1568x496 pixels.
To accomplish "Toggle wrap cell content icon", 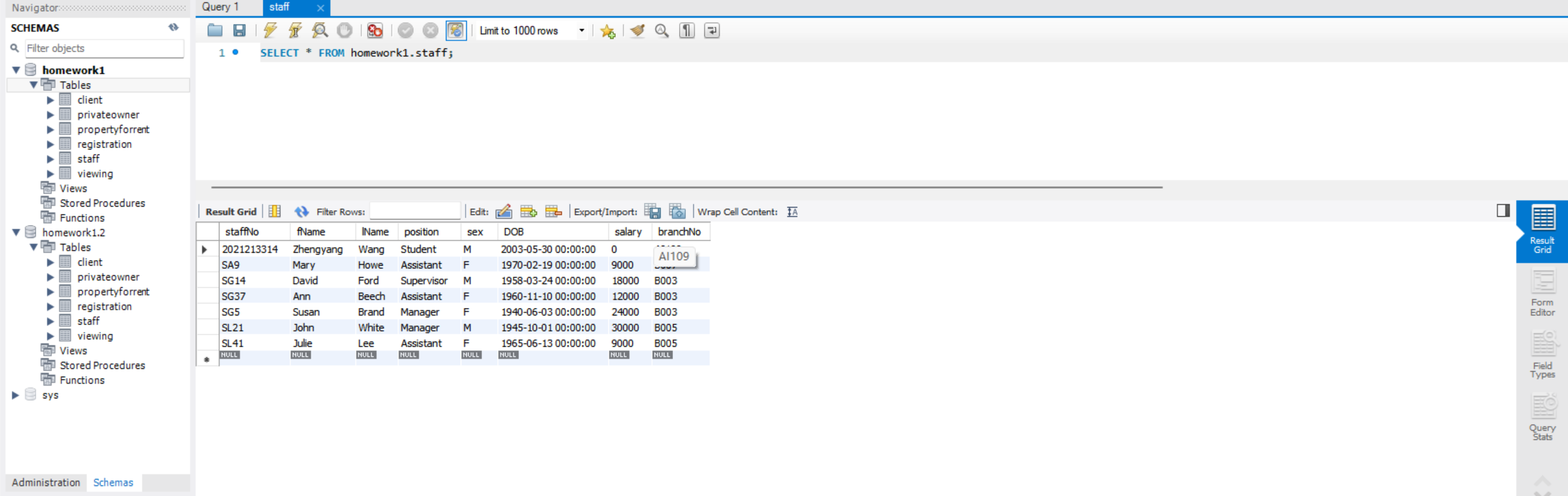I will click(792, 211).
